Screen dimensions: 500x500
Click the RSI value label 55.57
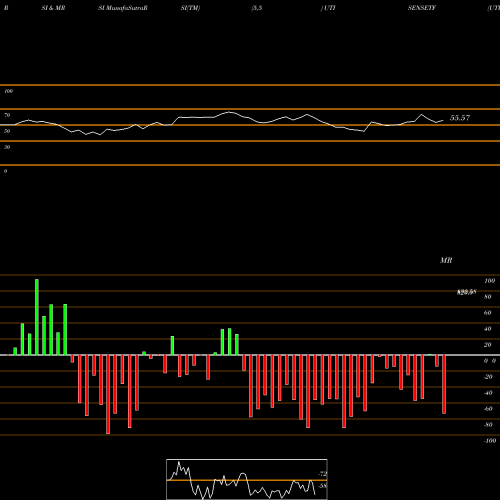click(460, 118)
